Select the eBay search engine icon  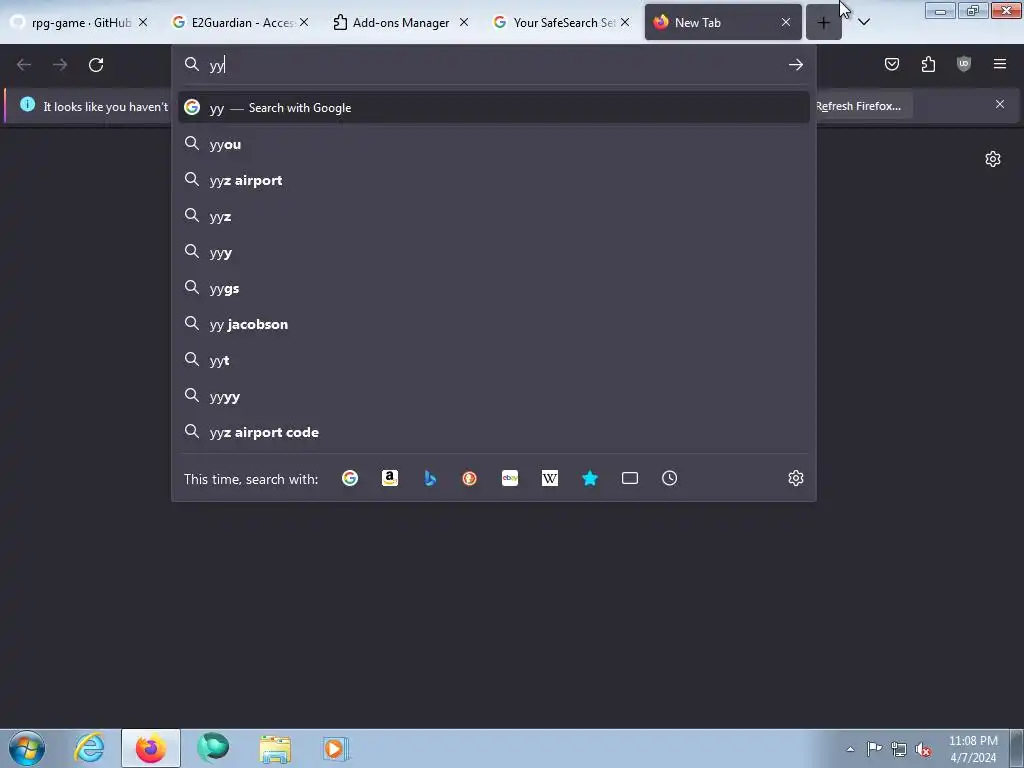(510, 478)
